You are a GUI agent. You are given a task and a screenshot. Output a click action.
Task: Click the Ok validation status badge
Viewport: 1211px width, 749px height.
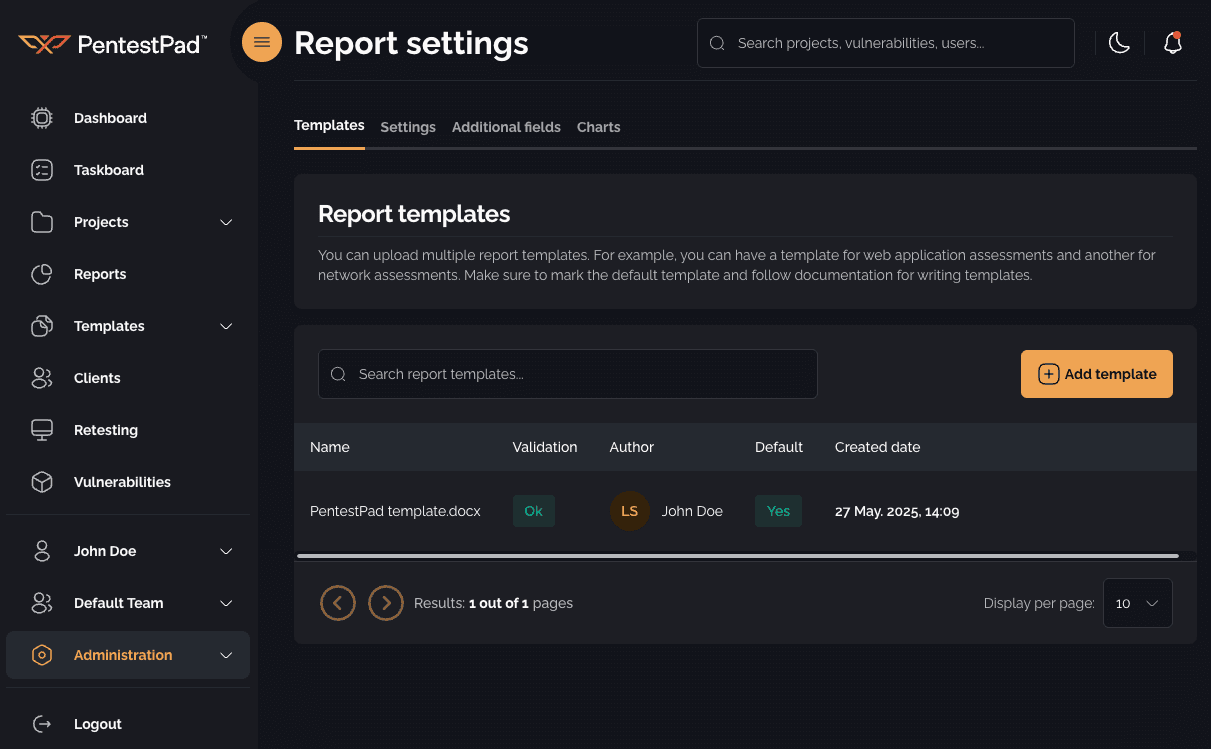tap(533, 511)
